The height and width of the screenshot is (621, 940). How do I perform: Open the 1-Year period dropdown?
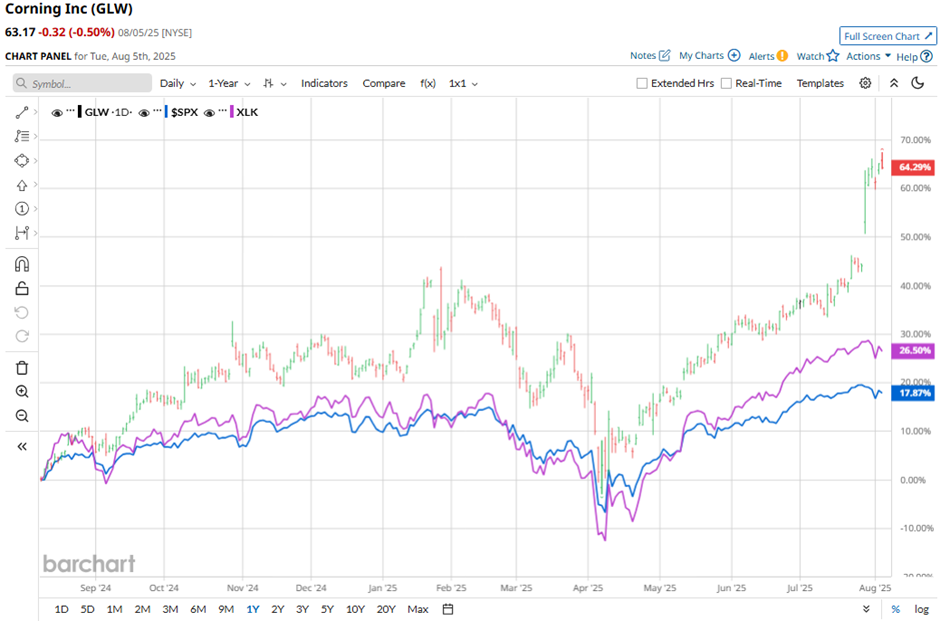(x=229, y=83)
